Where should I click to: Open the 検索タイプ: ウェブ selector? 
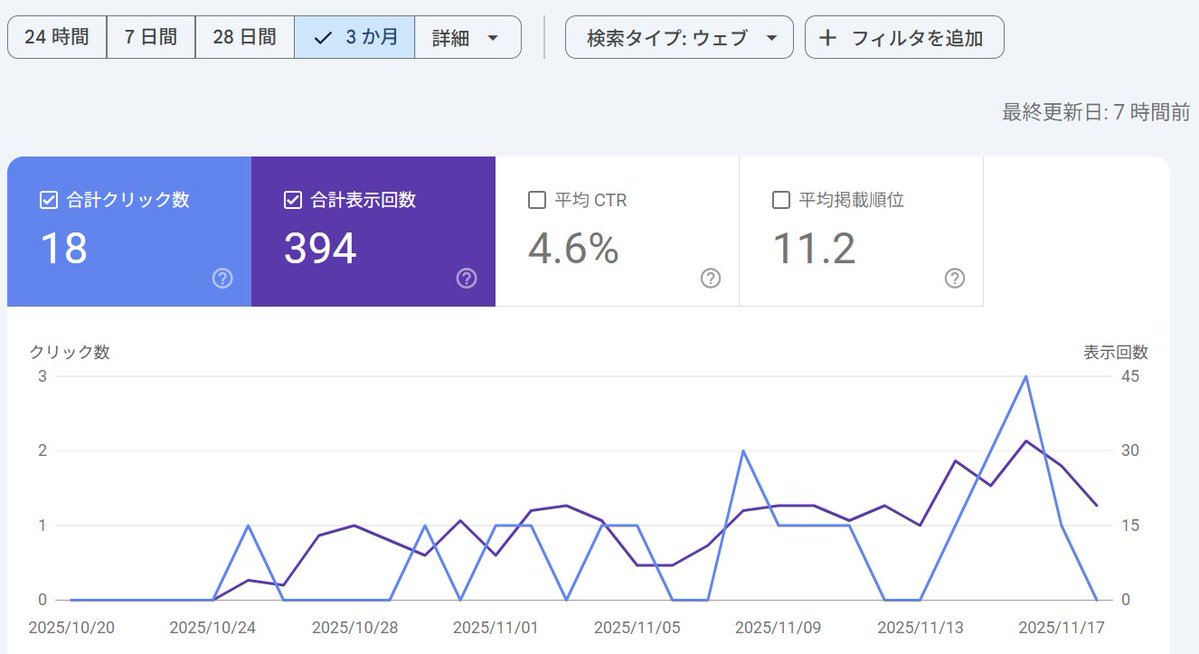click(x=678, y=37)
